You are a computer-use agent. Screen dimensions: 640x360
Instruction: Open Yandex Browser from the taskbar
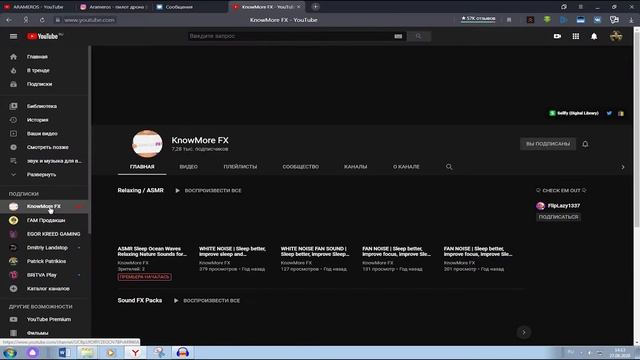135,353
